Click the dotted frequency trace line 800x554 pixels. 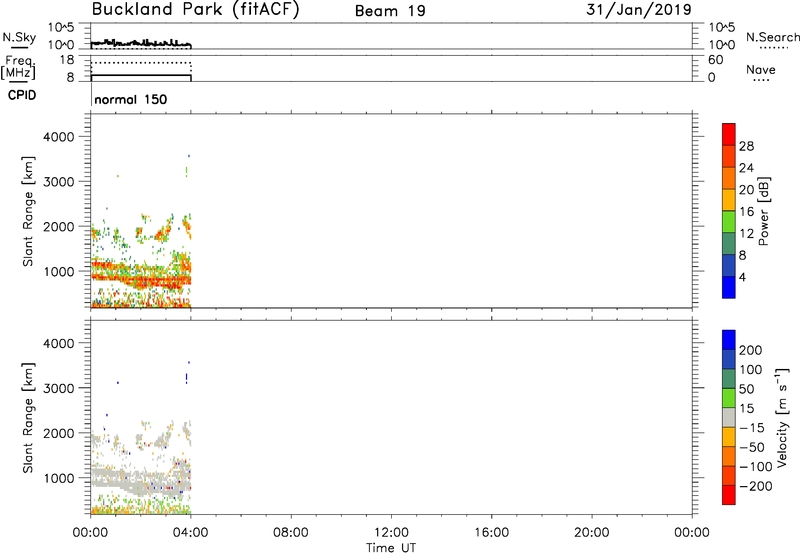tap(141, 63)
